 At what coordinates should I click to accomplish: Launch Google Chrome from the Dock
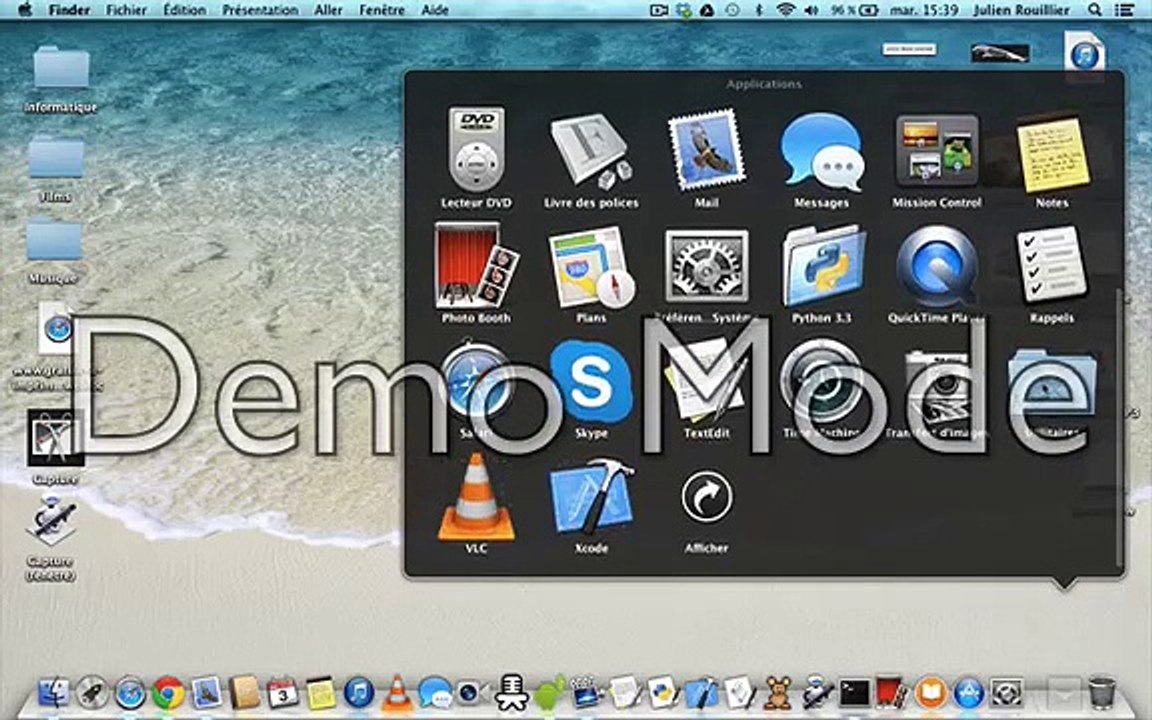pos(168,693)
